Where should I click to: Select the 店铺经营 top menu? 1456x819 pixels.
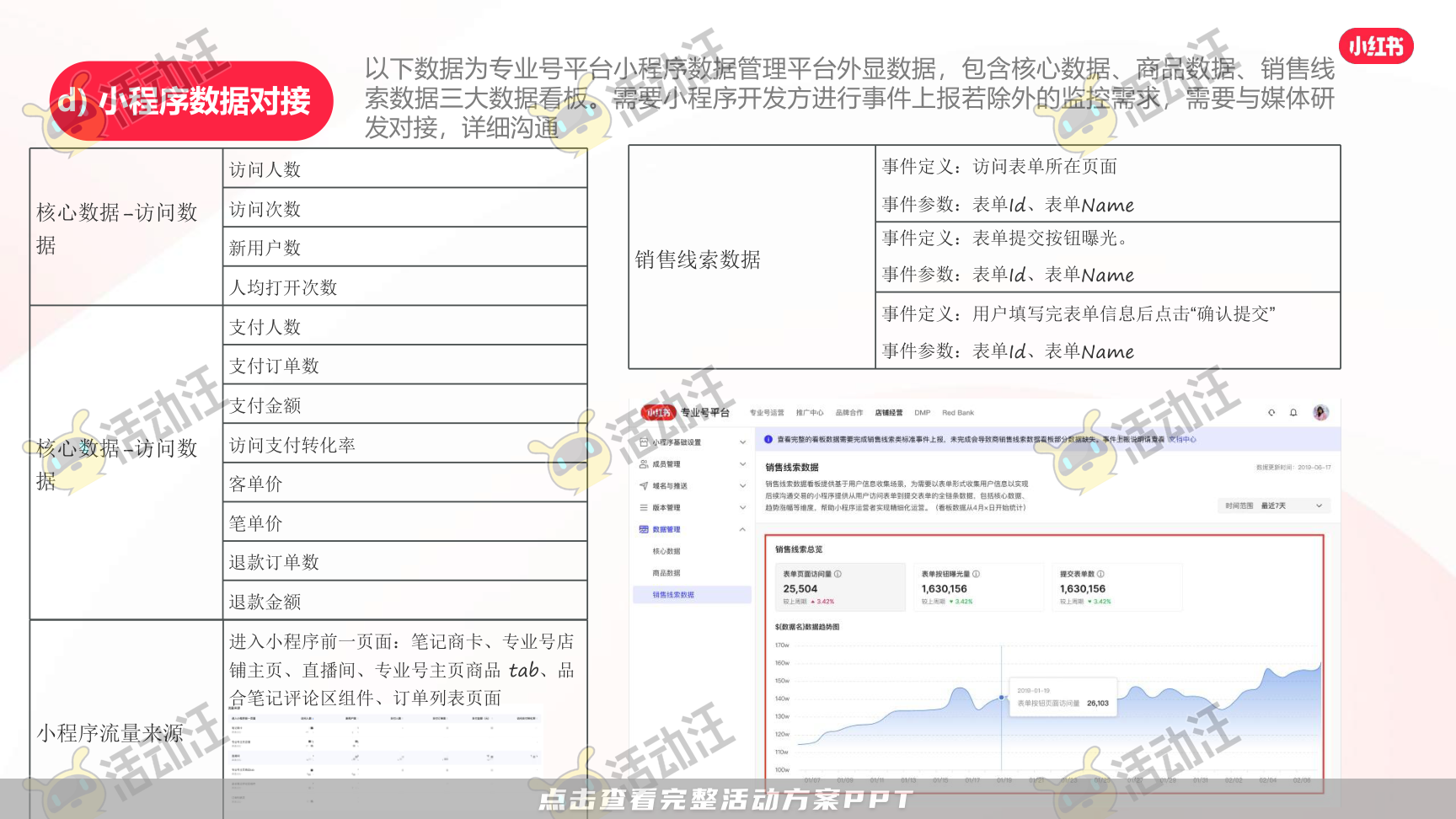(x=889, y=413)
